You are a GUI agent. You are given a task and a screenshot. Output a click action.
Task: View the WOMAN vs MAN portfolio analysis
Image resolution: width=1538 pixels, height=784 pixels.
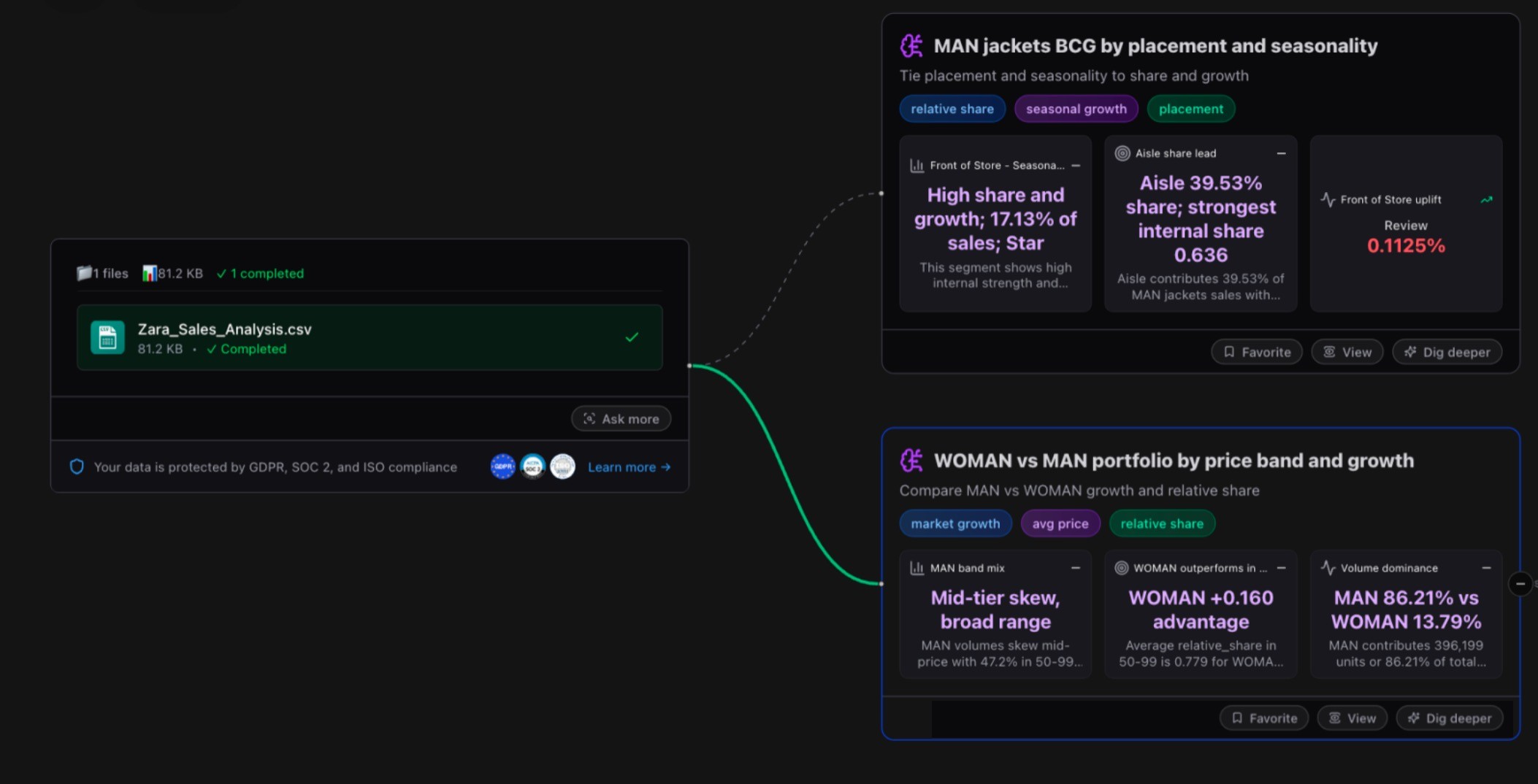tap(1353, 718)
